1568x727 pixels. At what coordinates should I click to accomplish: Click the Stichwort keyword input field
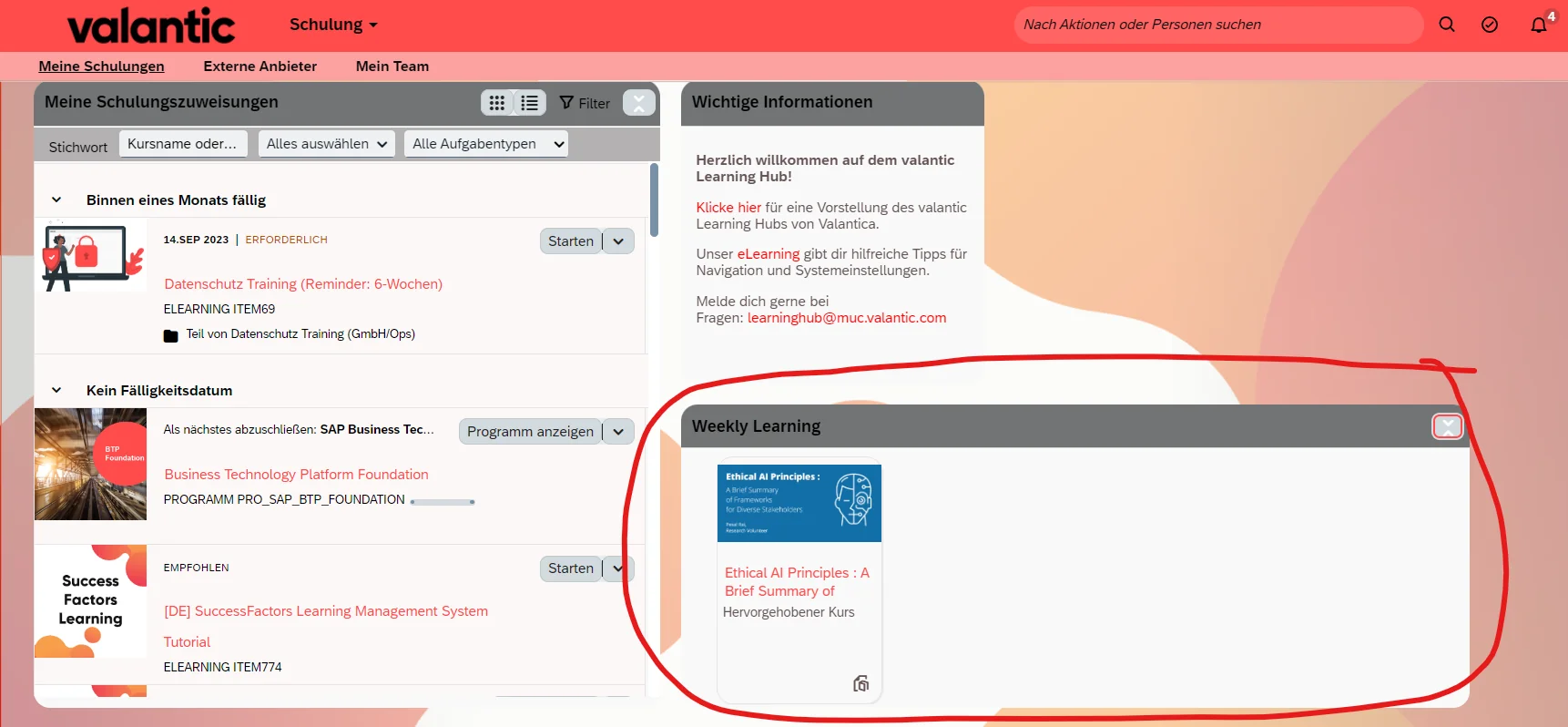pos(183,144)
